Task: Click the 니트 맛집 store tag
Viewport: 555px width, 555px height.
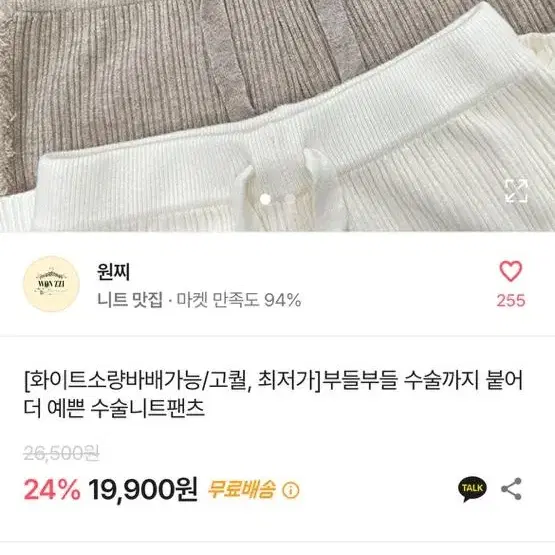Action: click(x=130, y=300)
